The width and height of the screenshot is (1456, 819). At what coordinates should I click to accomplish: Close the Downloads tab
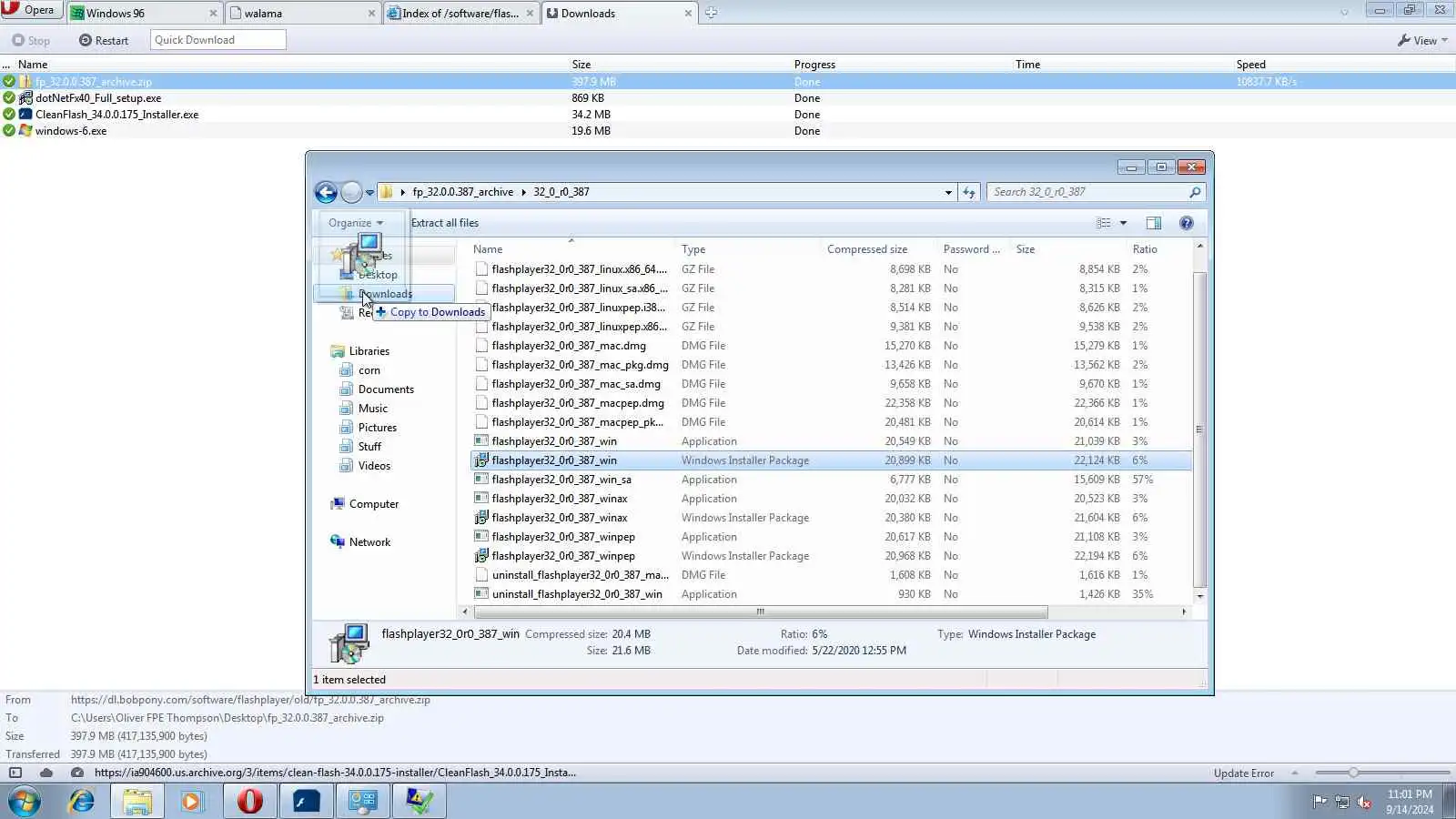pyautogui.click(x=688, y=13)
